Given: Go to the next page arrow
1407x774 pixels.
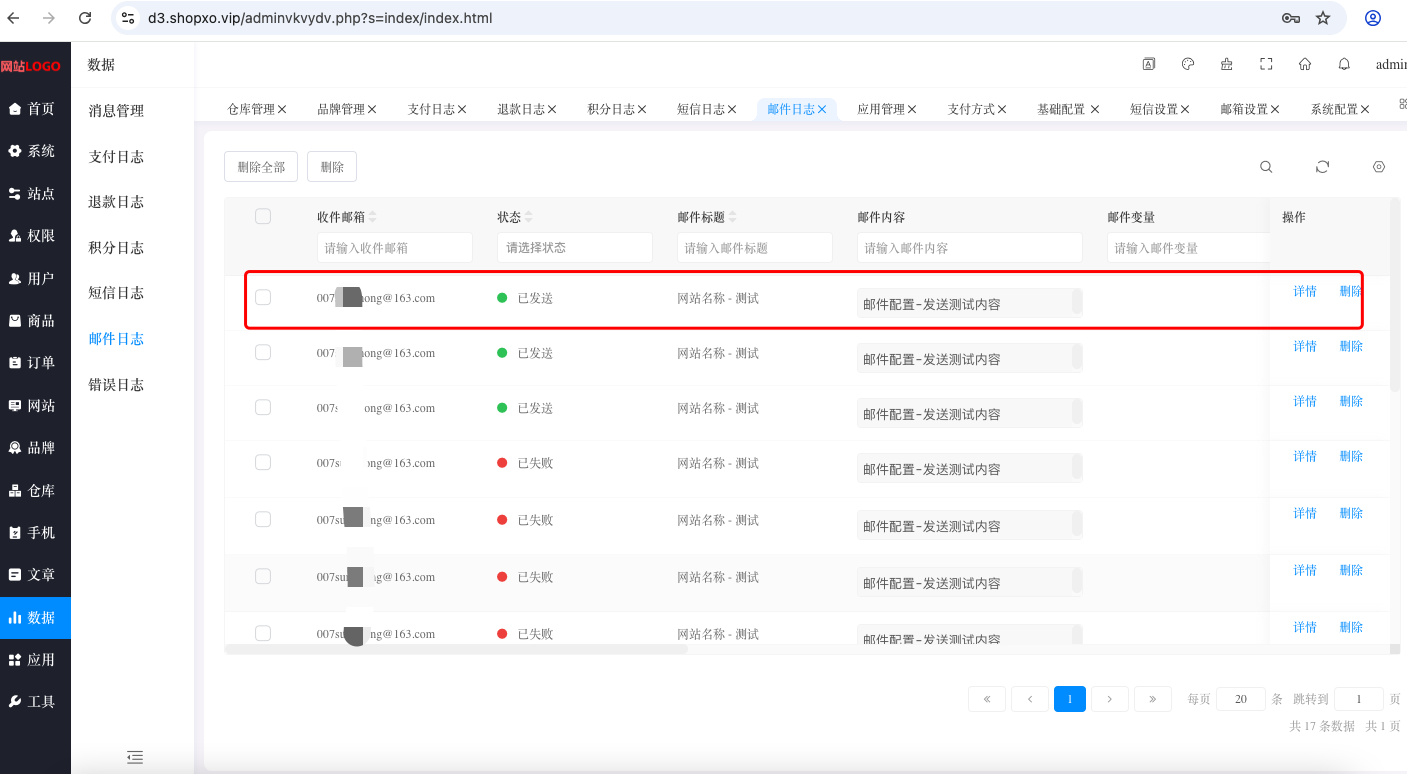Looking at the screenshot, I should pos(1110,699).
